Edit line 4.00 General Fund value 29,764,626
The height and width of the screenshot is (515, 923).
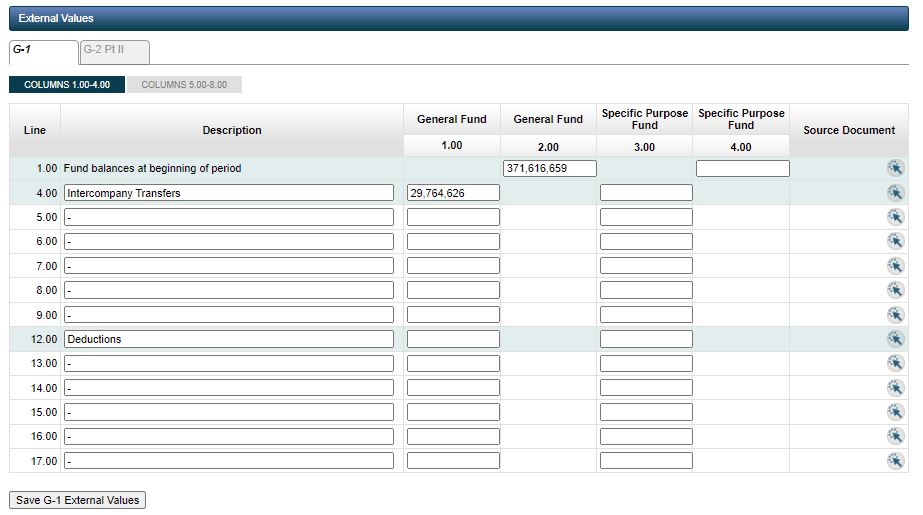(453, 192)
